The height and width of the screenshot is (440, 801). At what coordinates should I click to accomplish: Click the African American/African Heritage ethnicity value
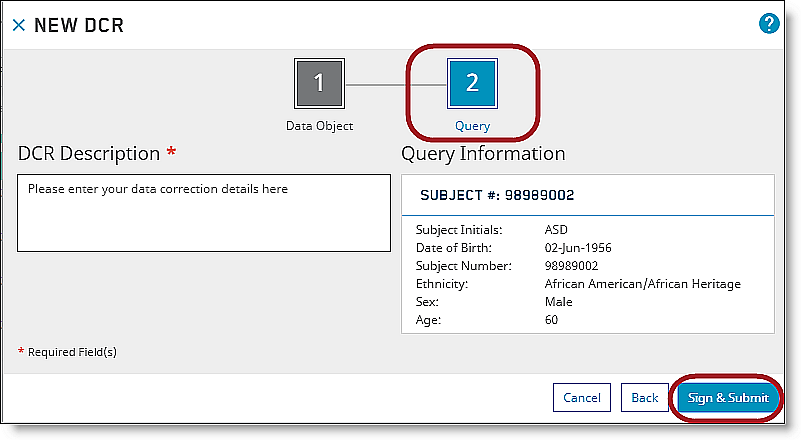(x=643, y=284)
